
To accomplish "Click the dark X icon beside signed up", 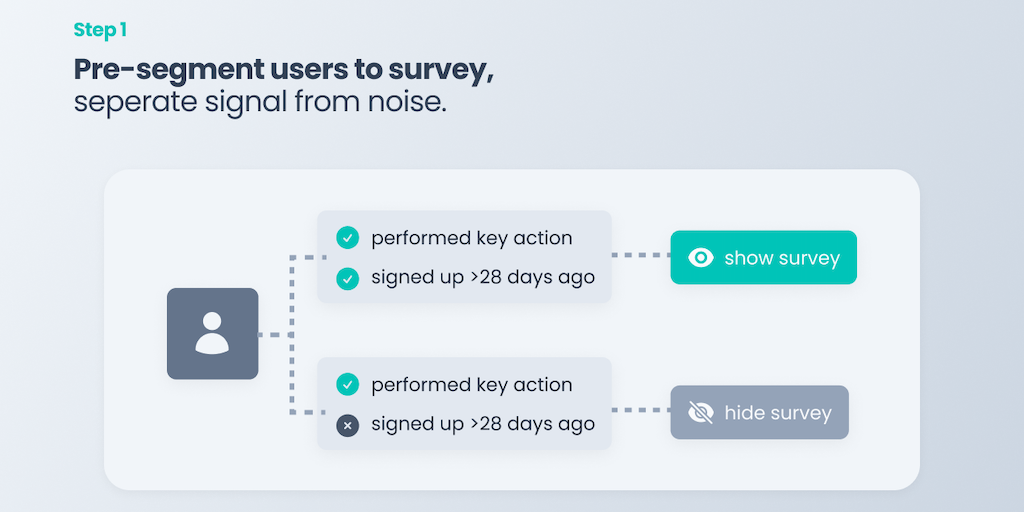I will pyautogui.click(x=347, y=425).
